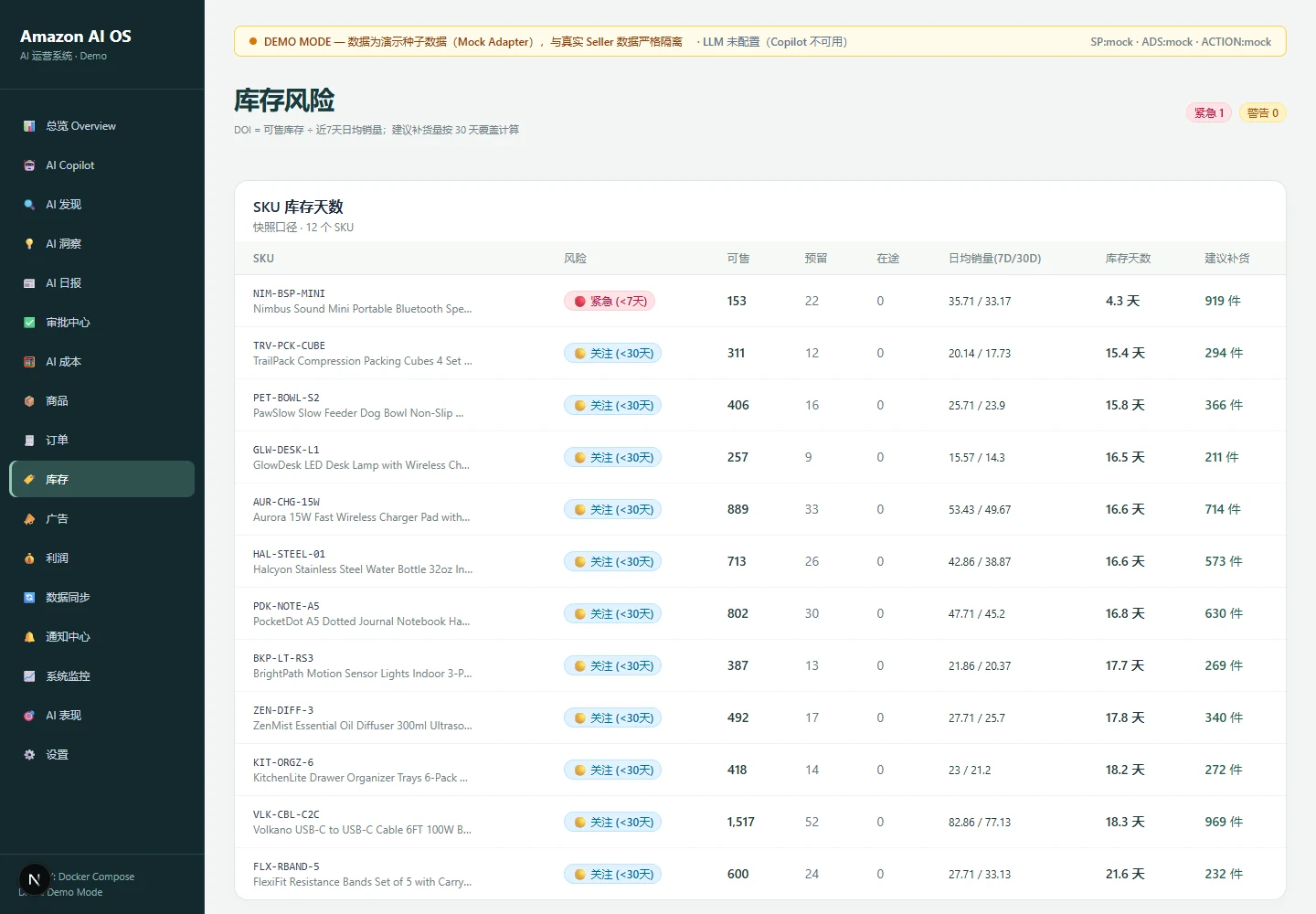This screenshot has width=1316, height=914.
Task: Click the AI Copilot robot icon
Action: click(29, 165)
